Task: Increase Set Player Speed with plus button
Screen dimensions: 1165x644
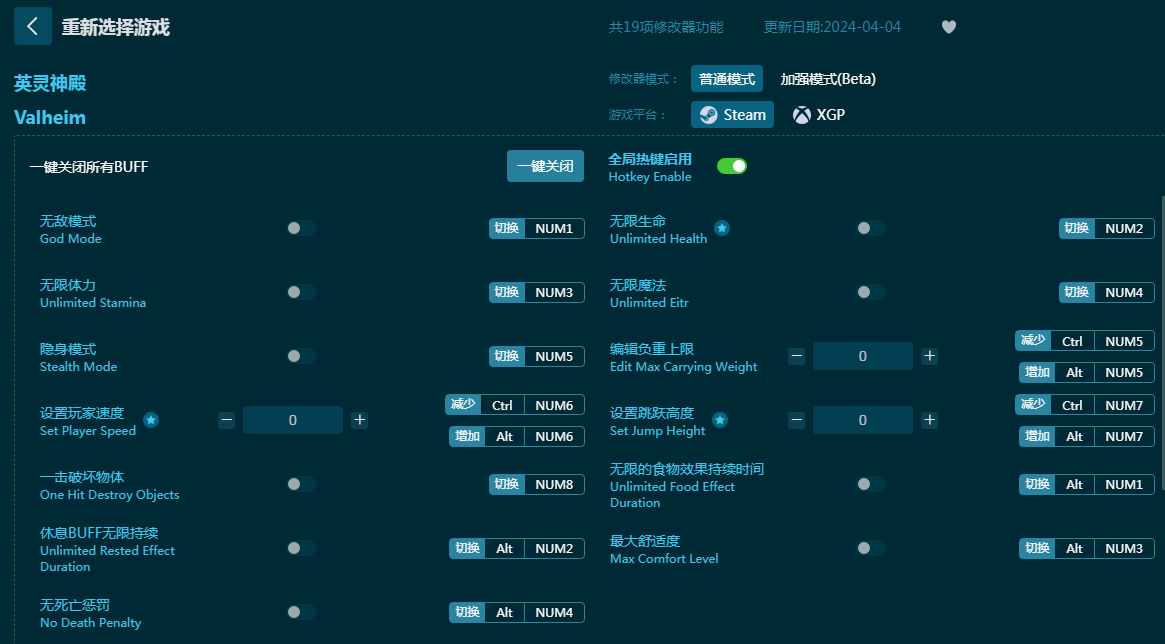Action: 360,420
